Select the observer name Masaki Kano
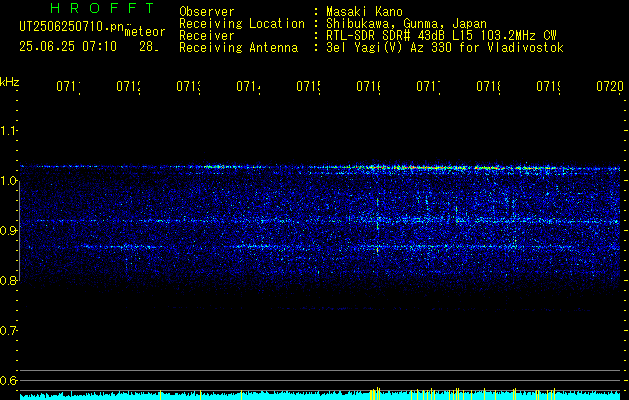 click(x=364, y=11)
